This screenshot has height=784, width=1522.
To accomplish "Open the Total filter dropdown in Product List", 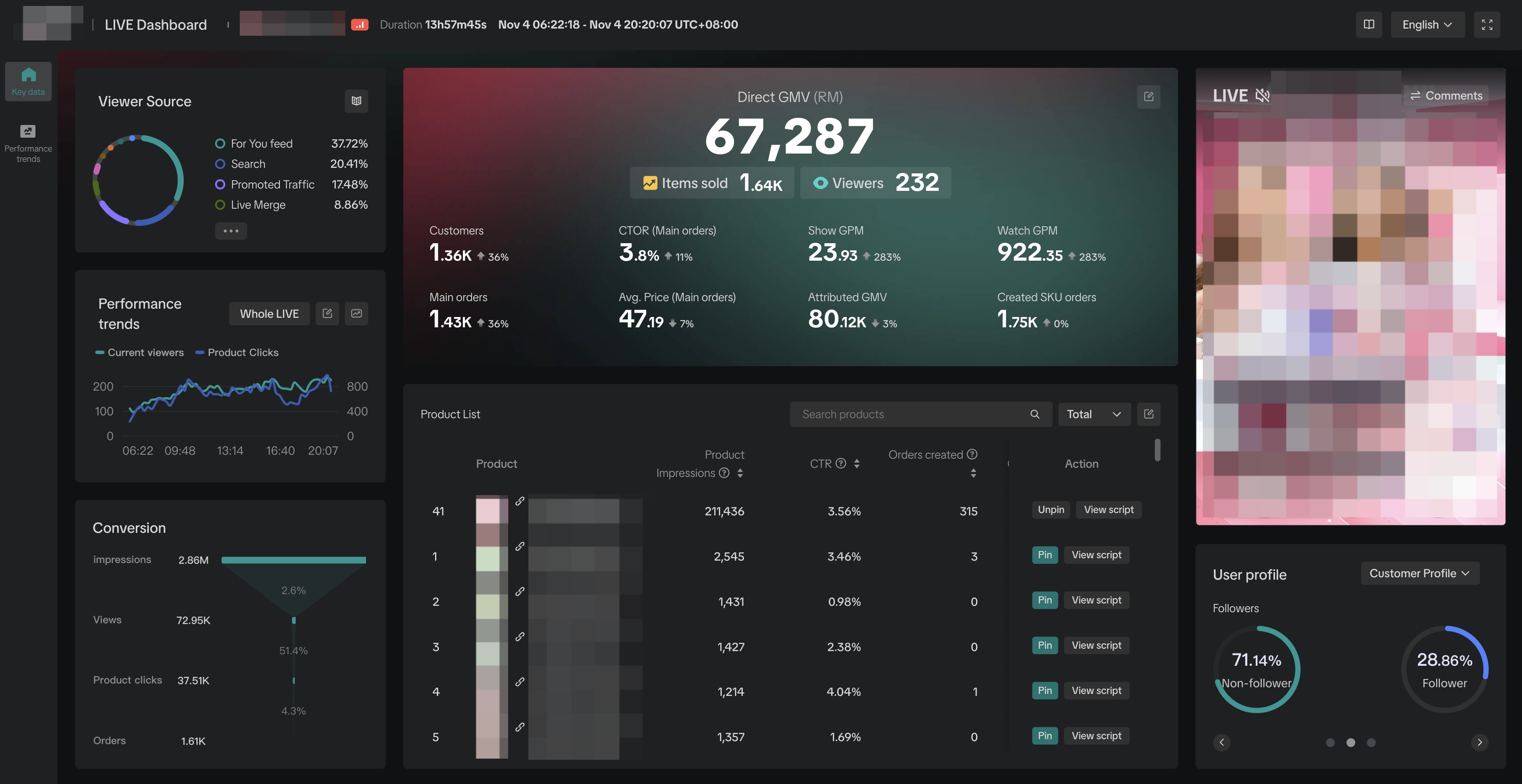I will pos(1094,414).
